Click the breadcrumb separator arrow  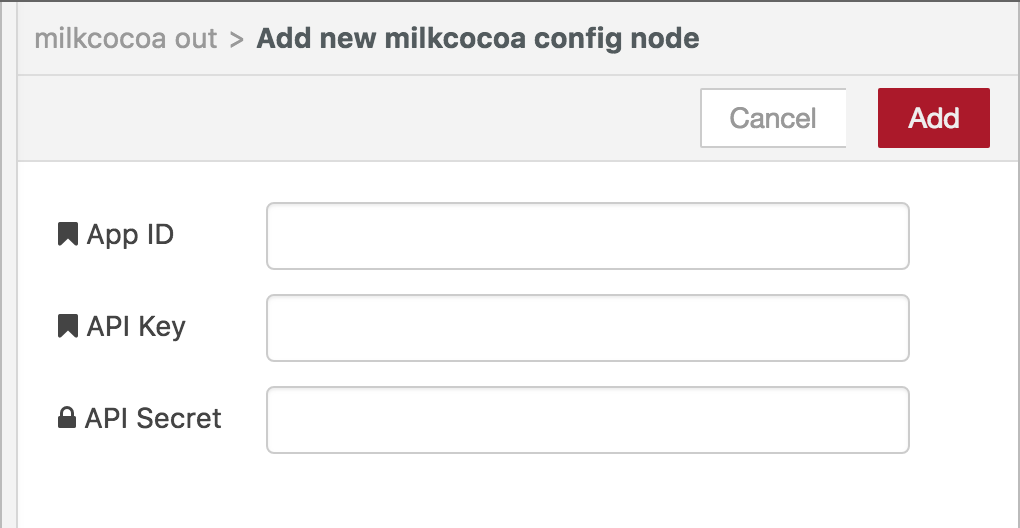point(237,40)
